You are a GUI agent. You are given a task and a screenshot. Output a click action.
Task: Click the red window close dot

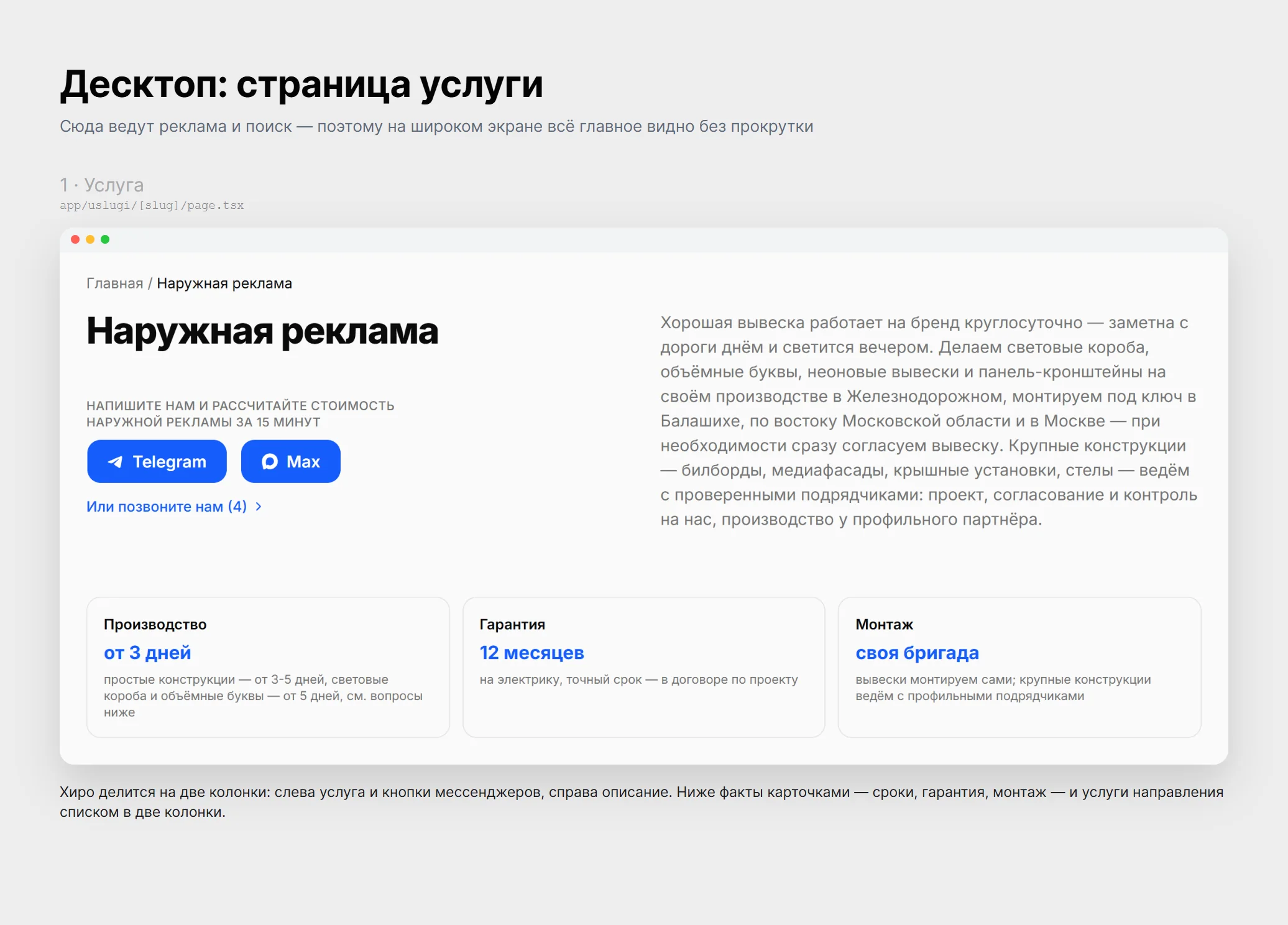pos(75,239)
